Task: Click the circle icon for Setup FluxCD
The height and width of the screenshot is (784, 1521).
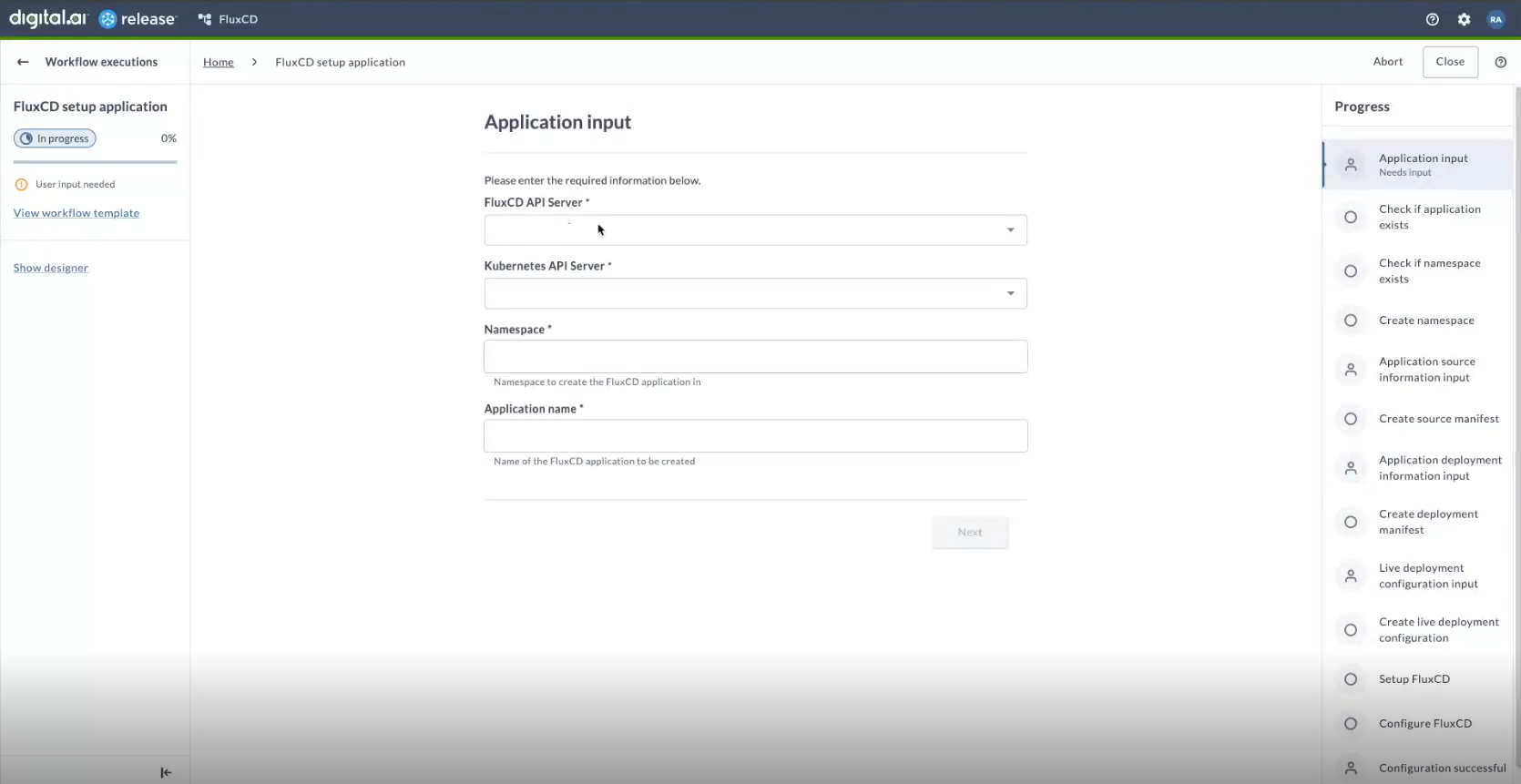Action: coord(1351,679)
